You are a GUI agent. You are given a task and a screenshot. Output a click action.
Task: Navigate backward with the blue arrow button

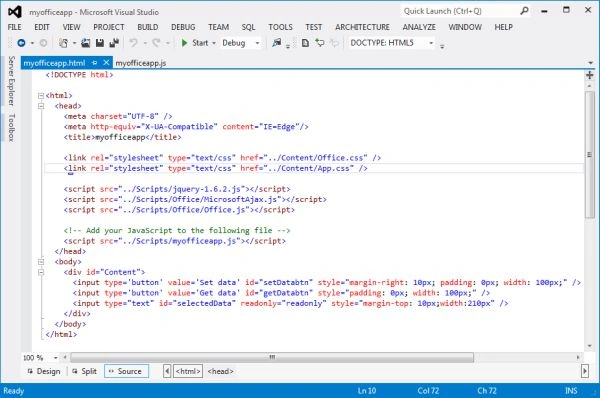click(21, 43)
